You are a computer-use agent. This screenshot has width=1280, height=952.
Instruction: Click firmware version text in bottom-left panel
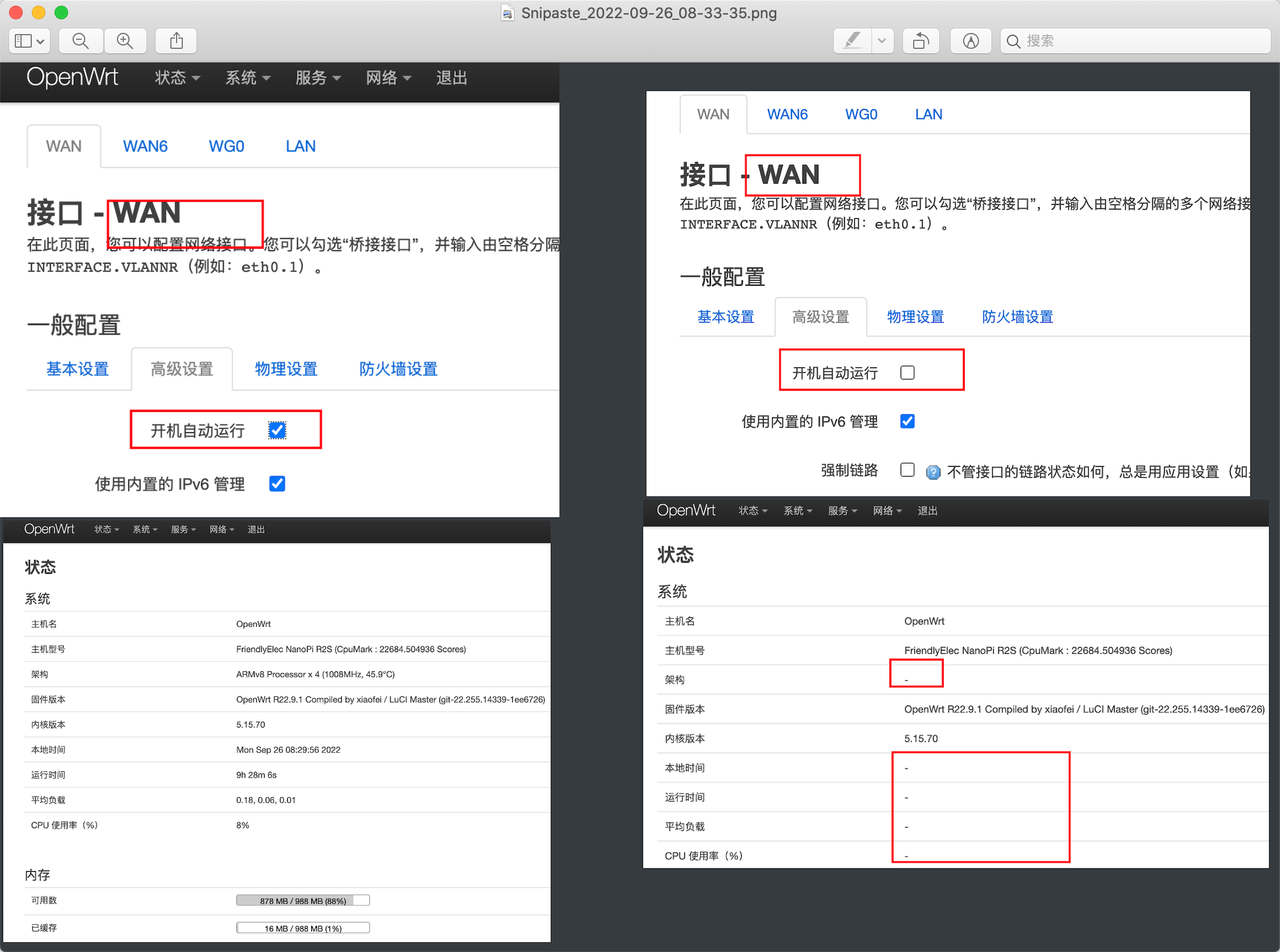391,700
